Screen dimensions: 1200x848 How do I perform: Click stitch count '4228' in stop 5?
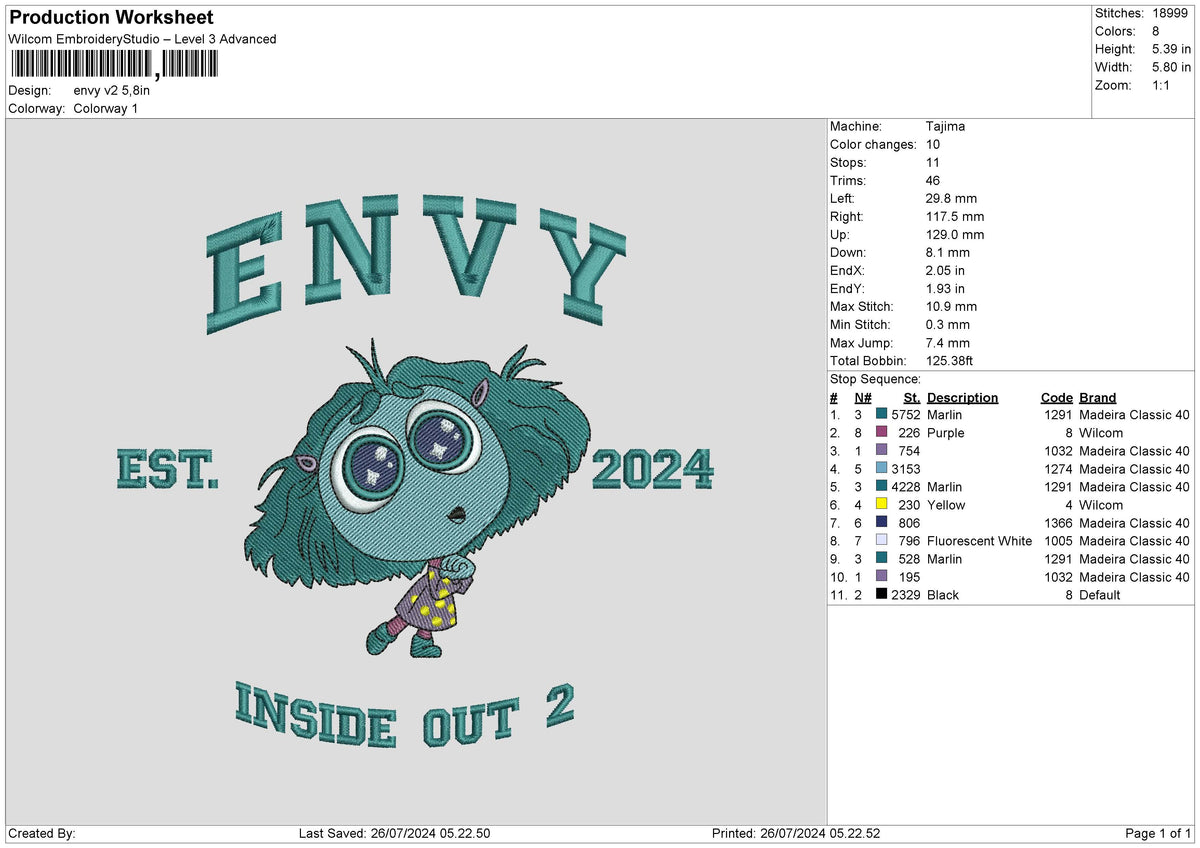click(x=905, y=487)
